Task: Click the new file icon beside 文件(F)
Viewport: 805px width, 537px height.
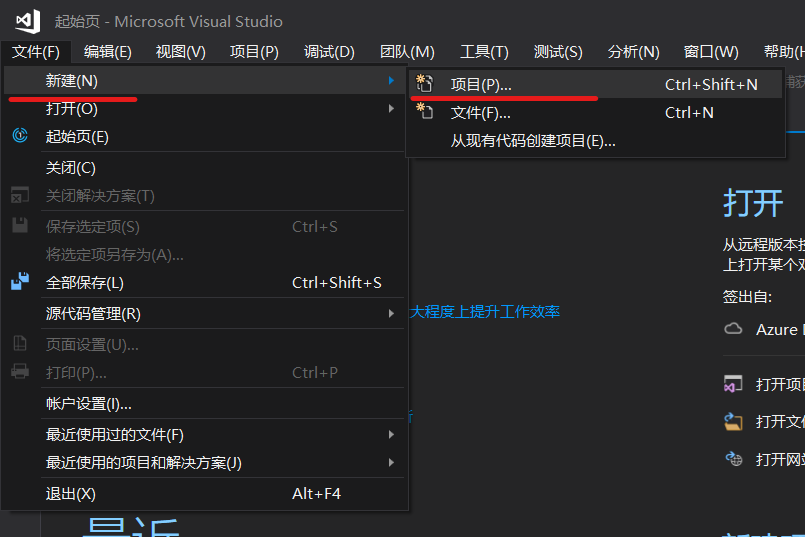Action: (425, 111)
